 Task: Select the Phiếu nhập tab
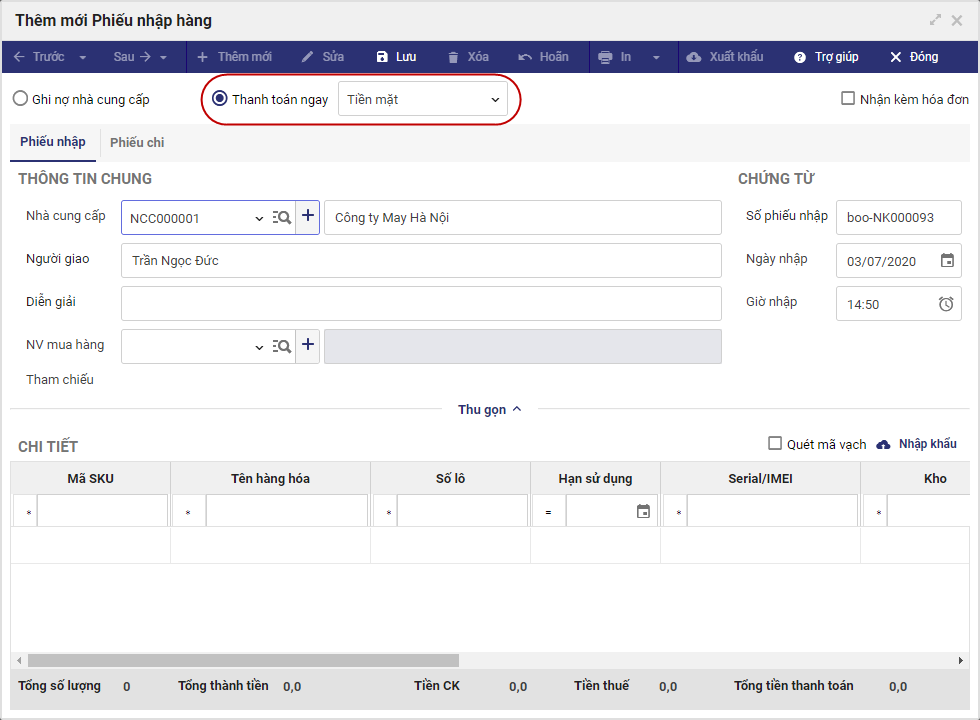[53, 142]
